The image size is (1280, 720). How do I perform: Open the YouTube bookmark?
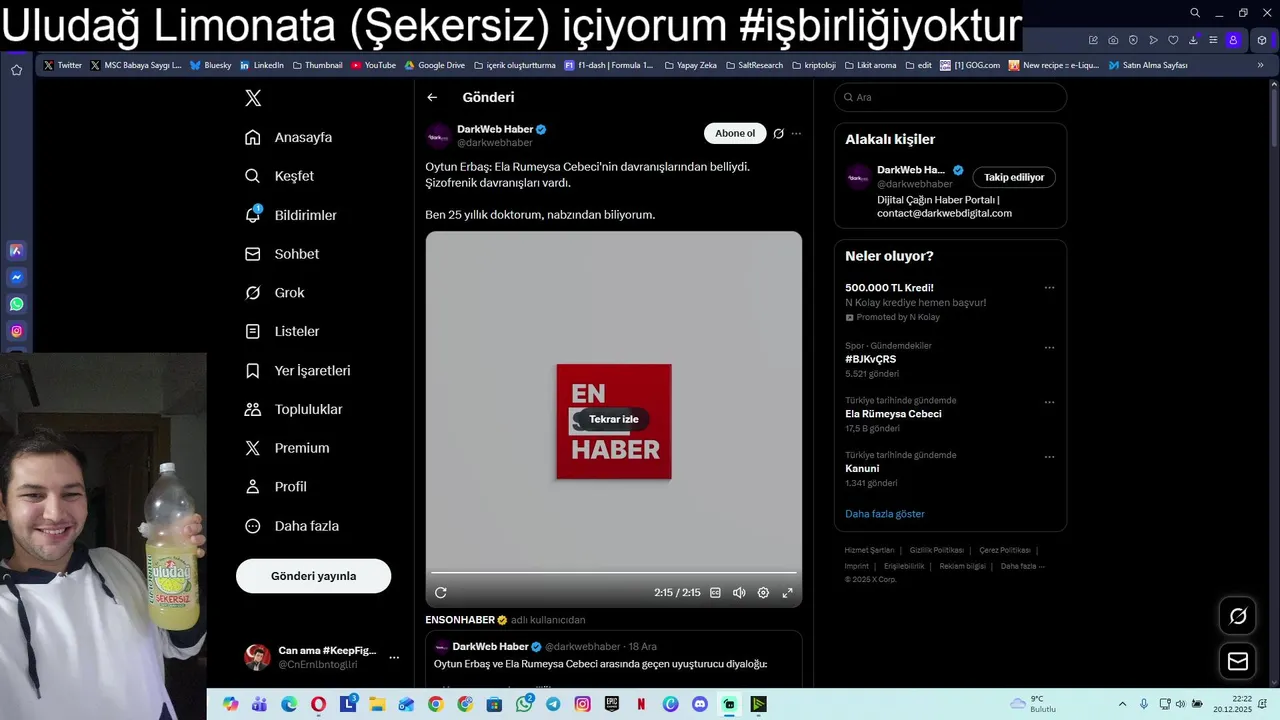pos(373,65)
